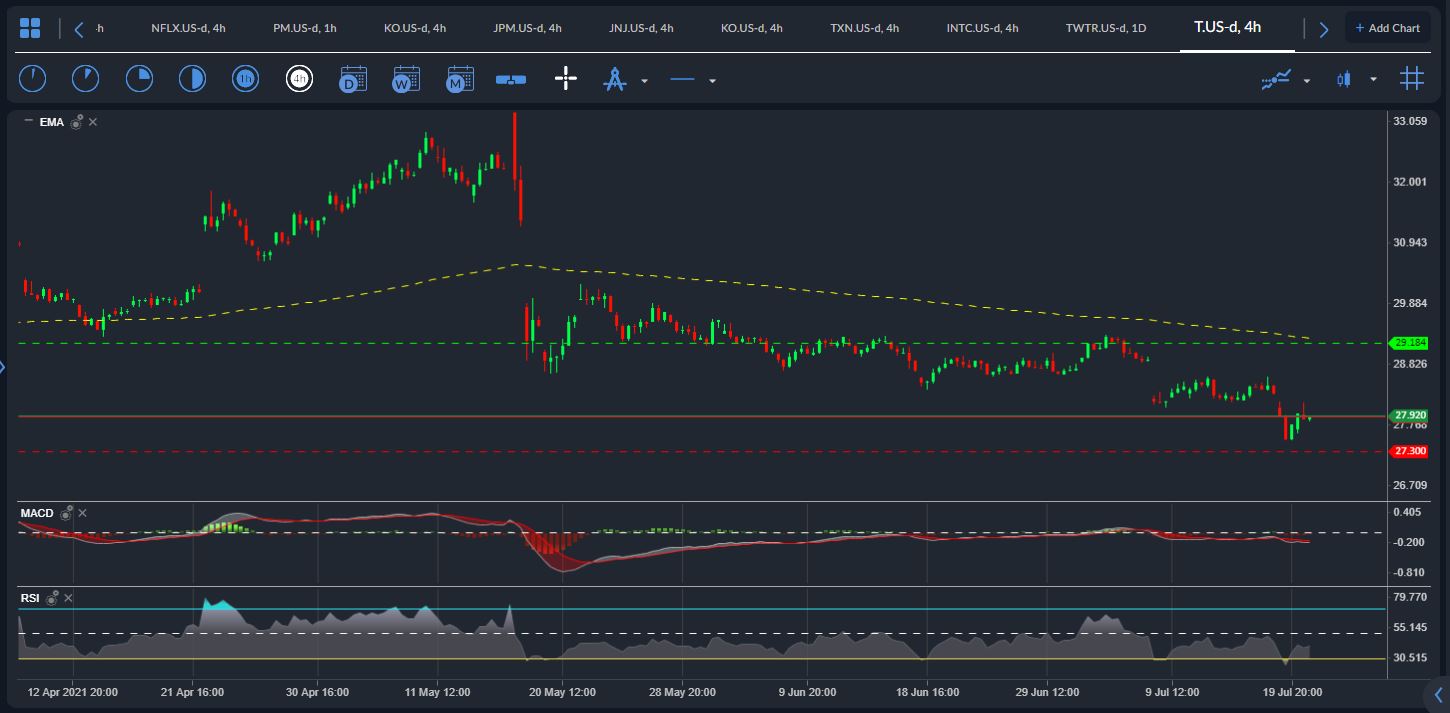
Task: Toggle the chart grid lines
Action: click(1412, 79)
